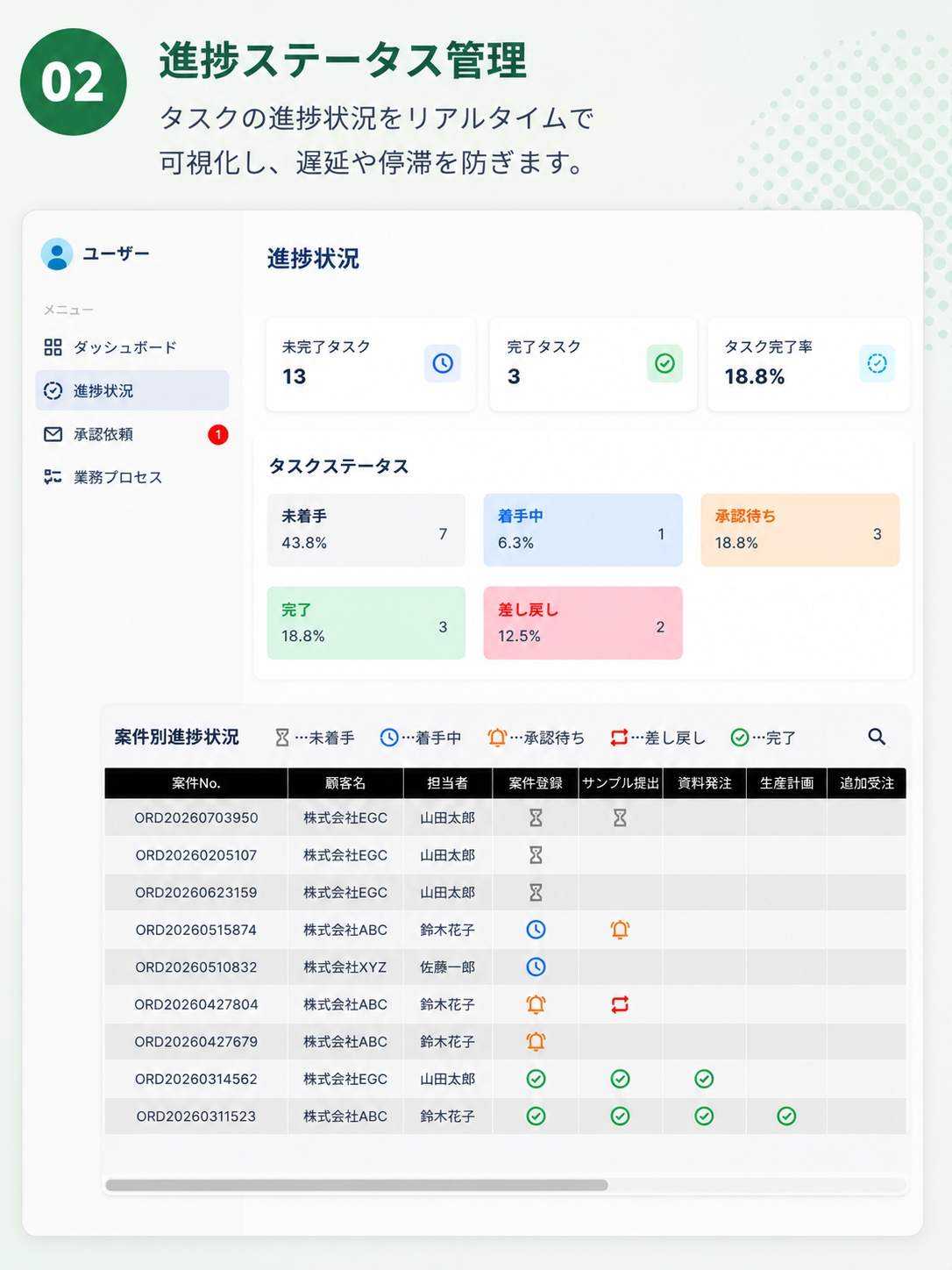This screenshot has width=952, height=1270.
Task: Click the hourglass legend icon for 未着手
Action: coord(282,738)
